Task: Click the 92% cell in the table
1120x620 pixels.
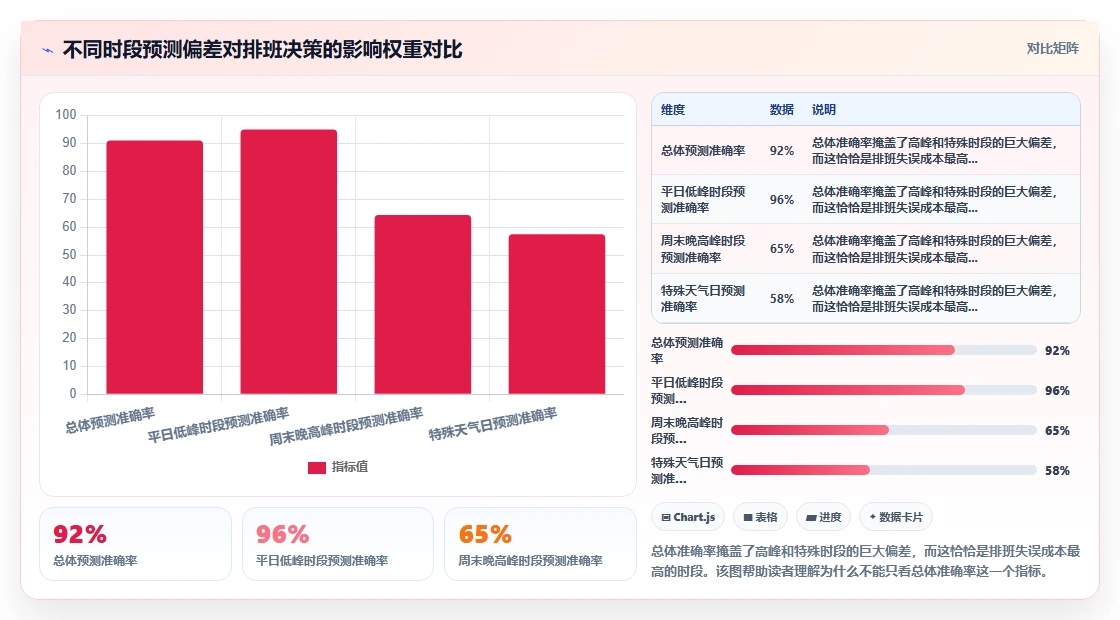Action: click(x=781, y=151)
